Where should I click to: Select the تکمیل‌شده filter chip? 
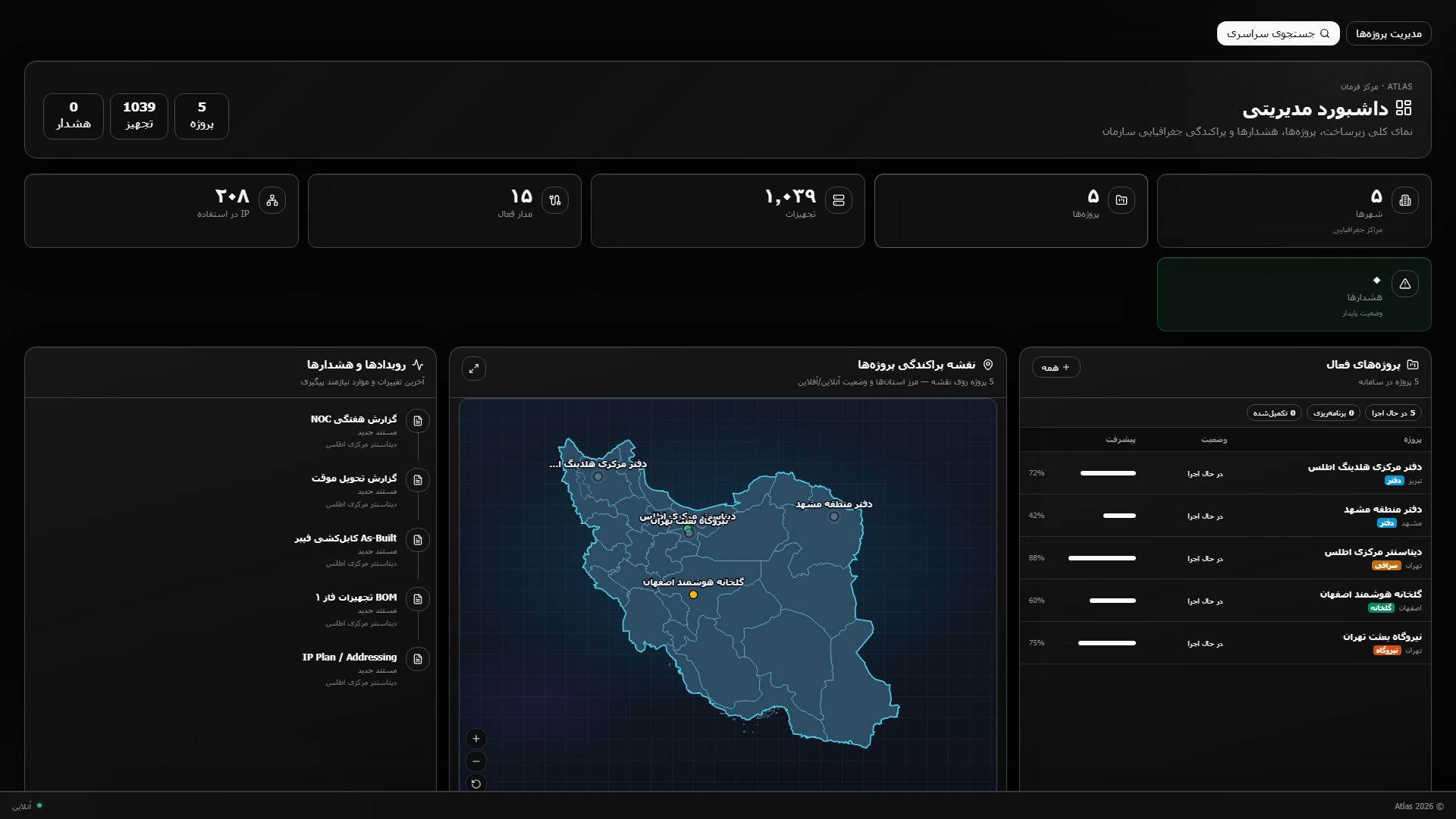click(1274, 413)
